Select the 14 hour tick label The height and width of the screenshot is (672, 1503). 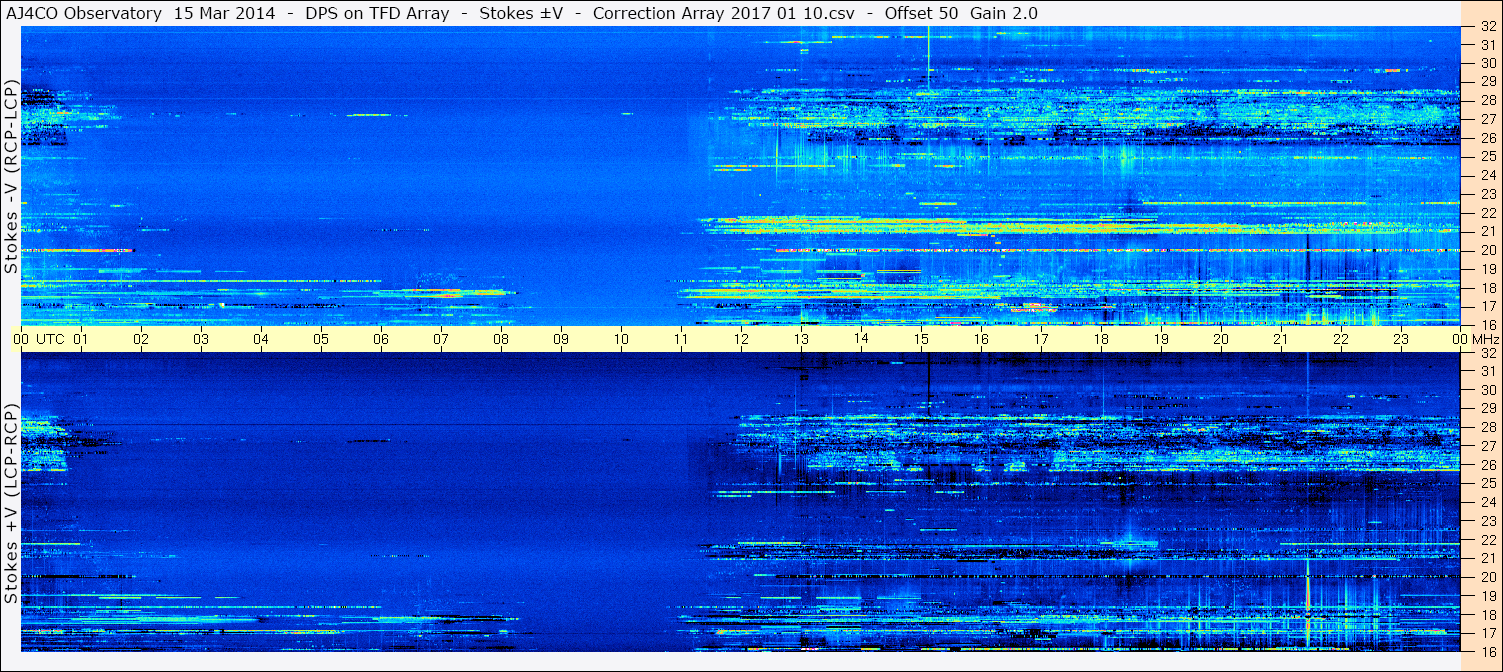tap(861, 339)
